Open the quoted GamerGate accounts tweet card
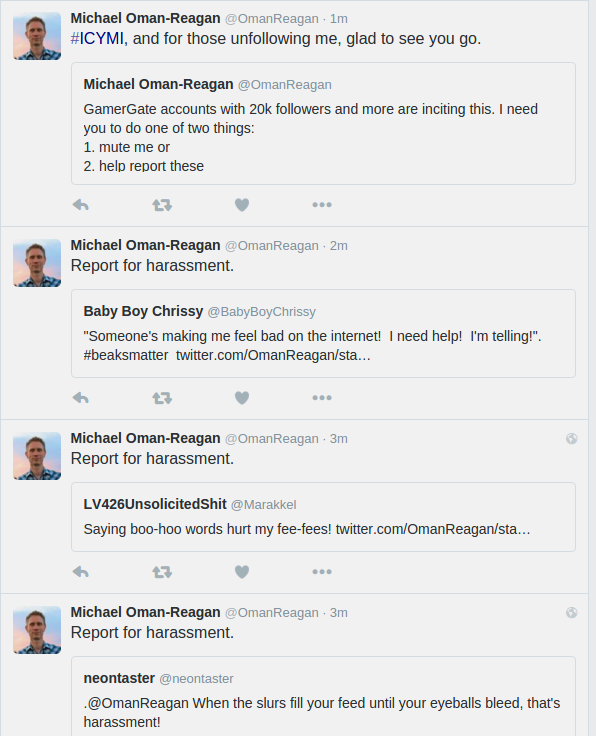The image size is (596, 736). click(x=323, y=123)
